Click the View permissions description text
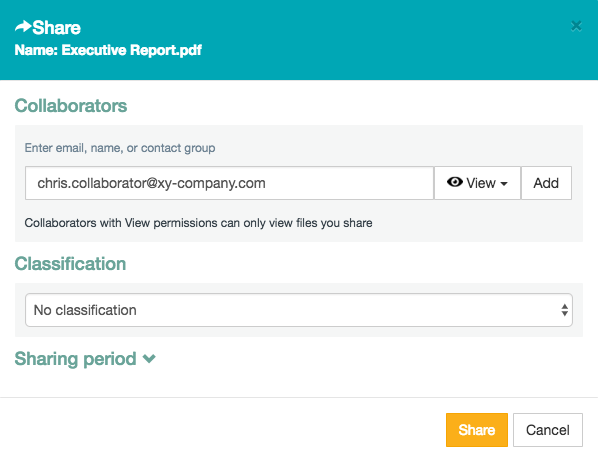This screenshot has height=462, width=598. pyautogui.click(x=198, y=223)
